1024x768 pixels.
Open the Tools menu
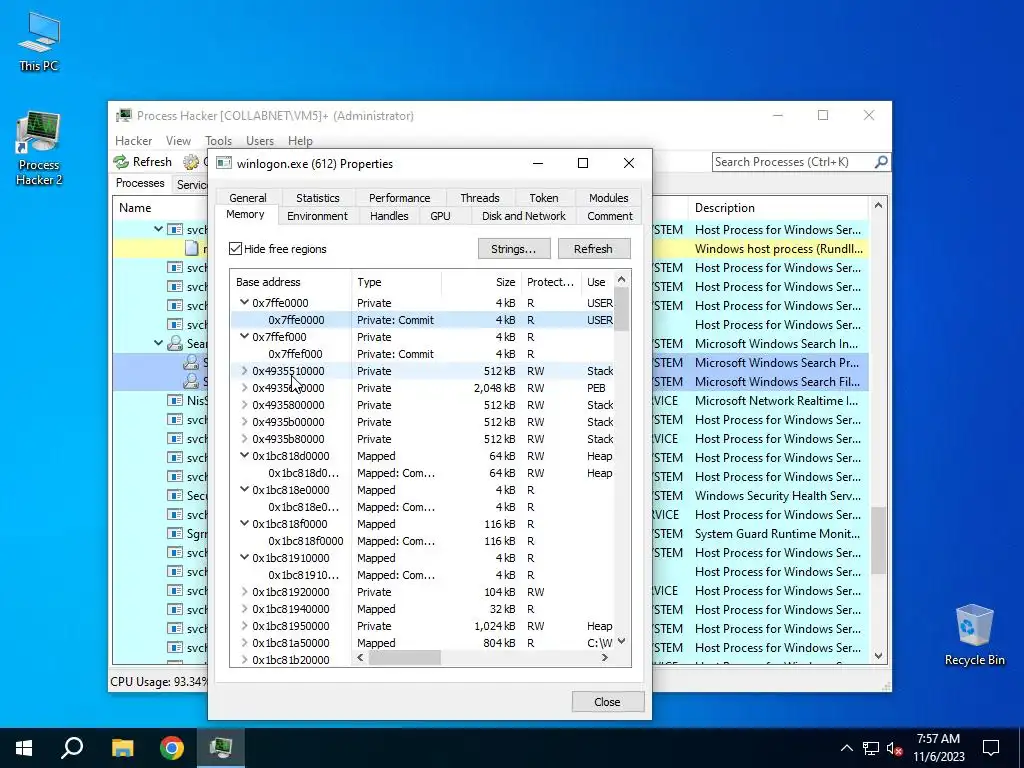point(218,141)
